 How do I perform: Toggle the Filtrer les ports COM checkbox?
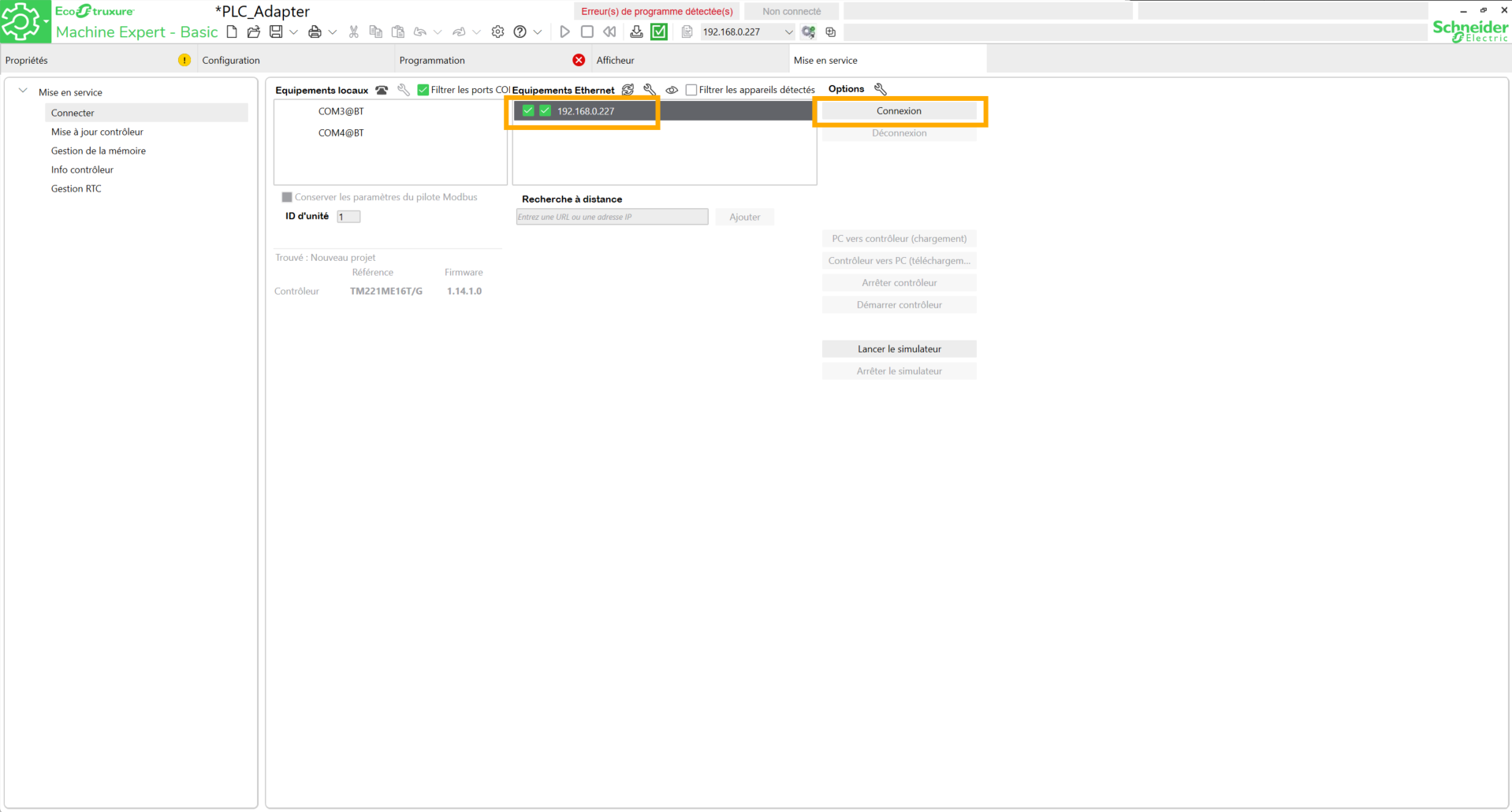(423, 90)
